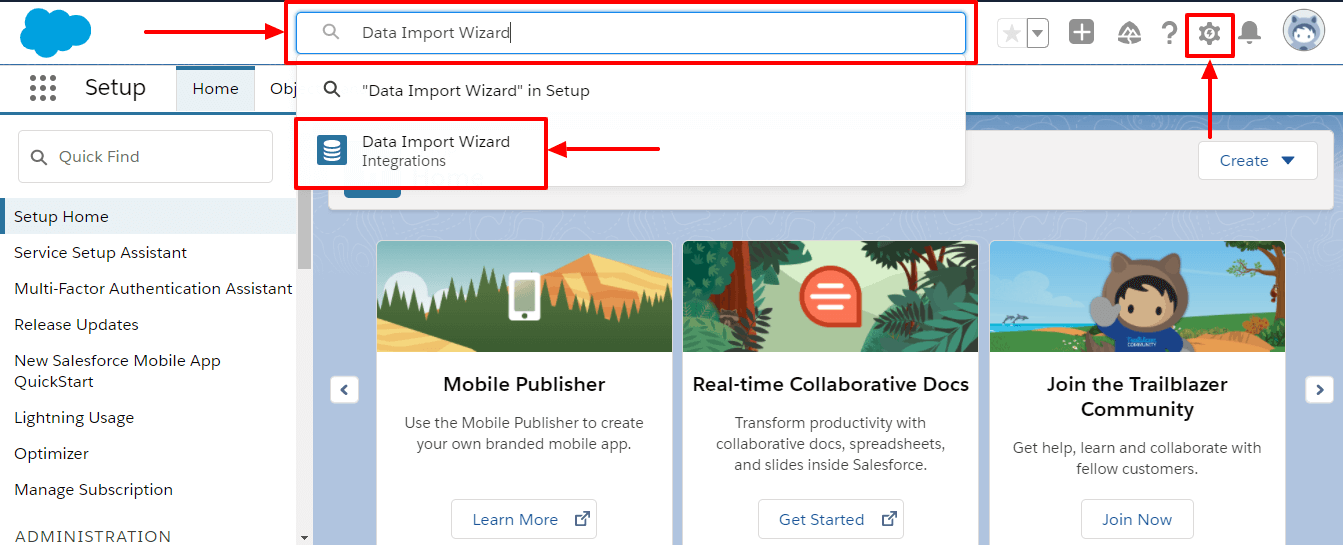The image size is (1343, 545).
Task: Open Optimizer in sidebar
Action: point(52,454)
